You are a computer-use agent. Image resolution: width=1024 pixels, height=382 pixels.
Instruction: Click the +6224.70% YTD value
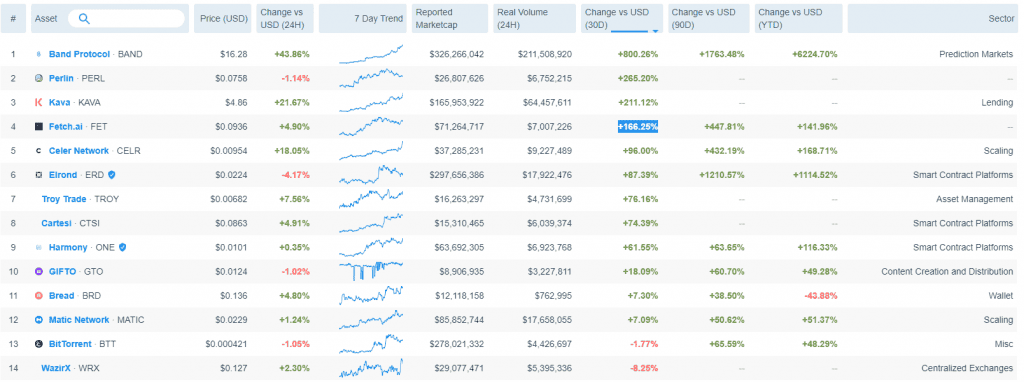pos(814,54)
